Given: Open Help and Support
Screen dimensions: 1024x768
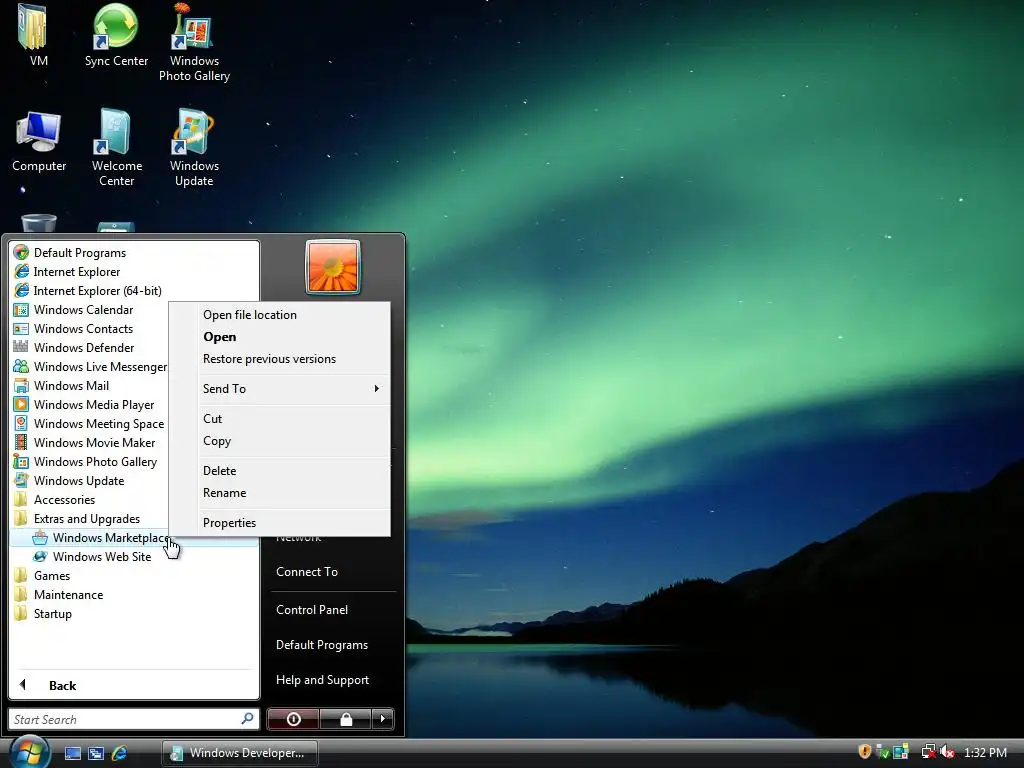Looking at the screenshot, I should coord(332,680).
